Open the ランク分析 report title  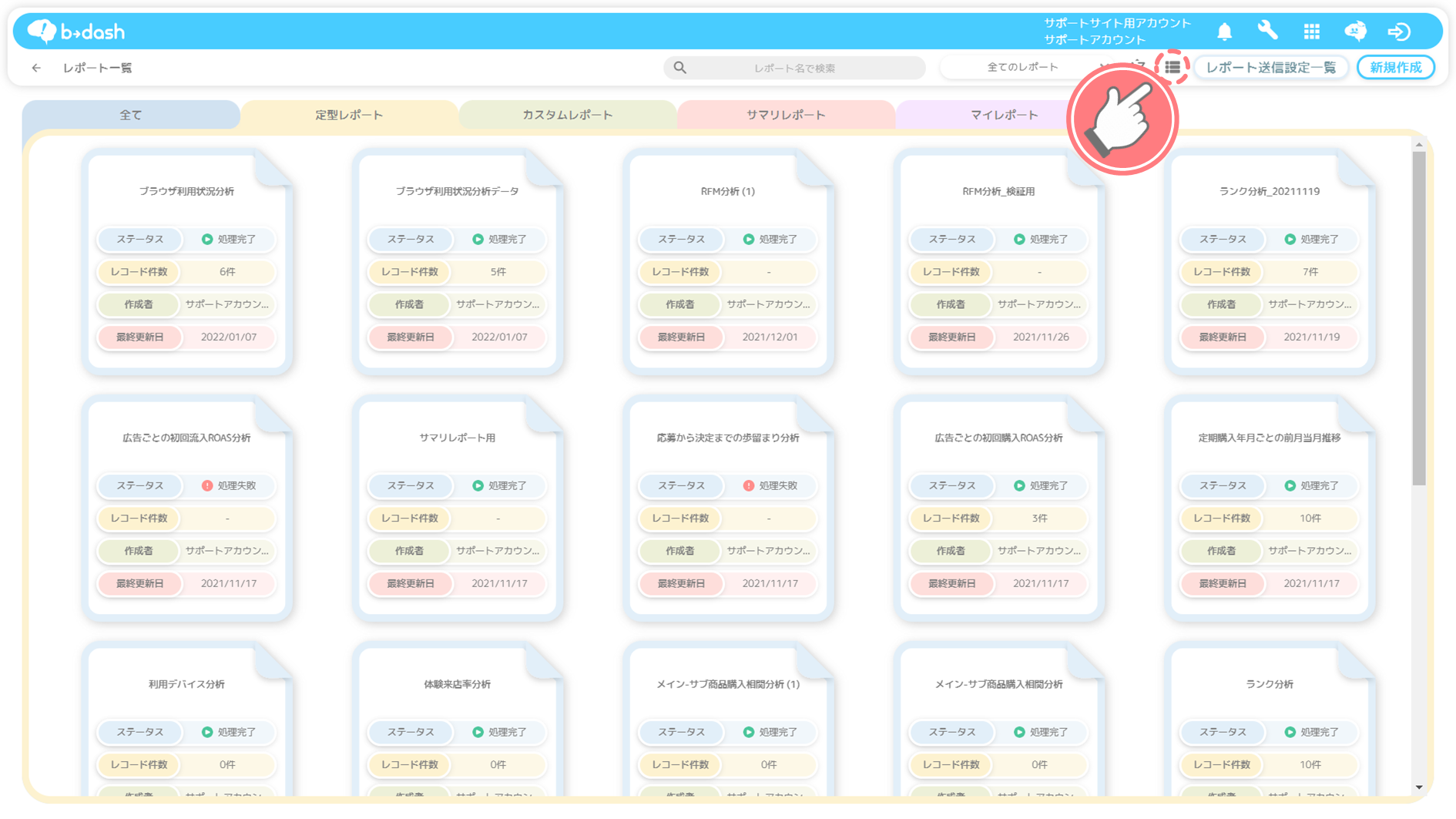coord(1270,684)
